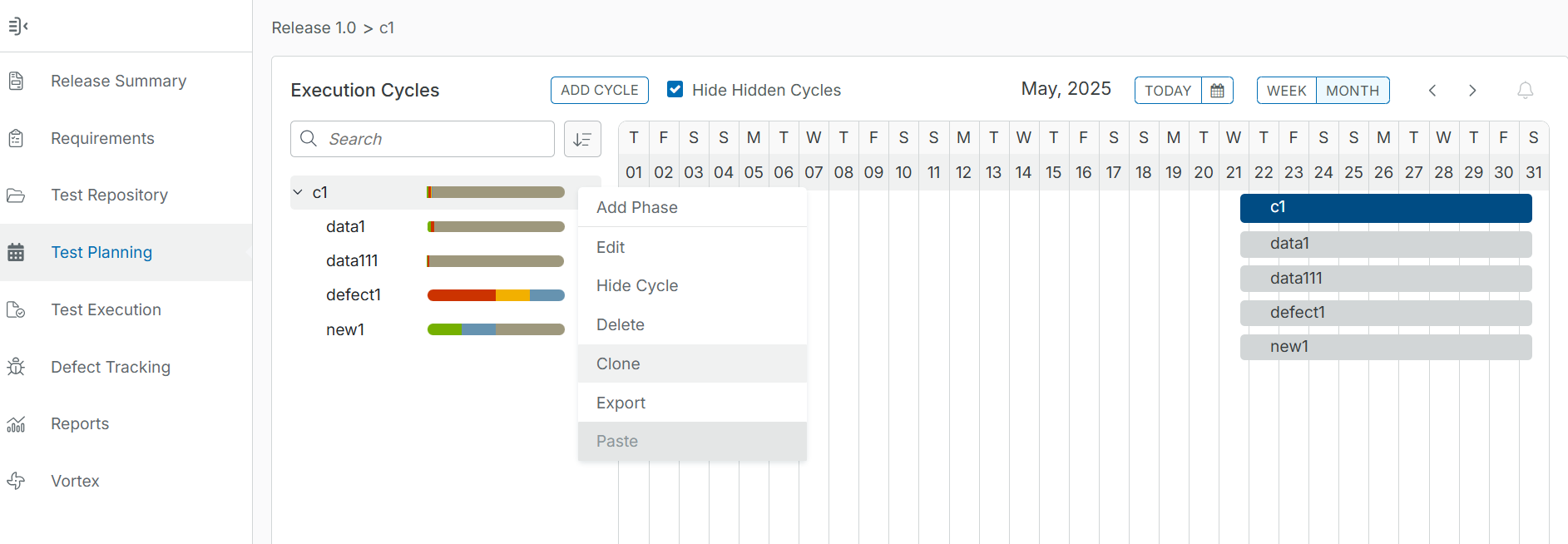Viewport: 1568px width, 544px height.
Task: Collapse the left sidebar menu icon
Action: click(x=17, y=27)
